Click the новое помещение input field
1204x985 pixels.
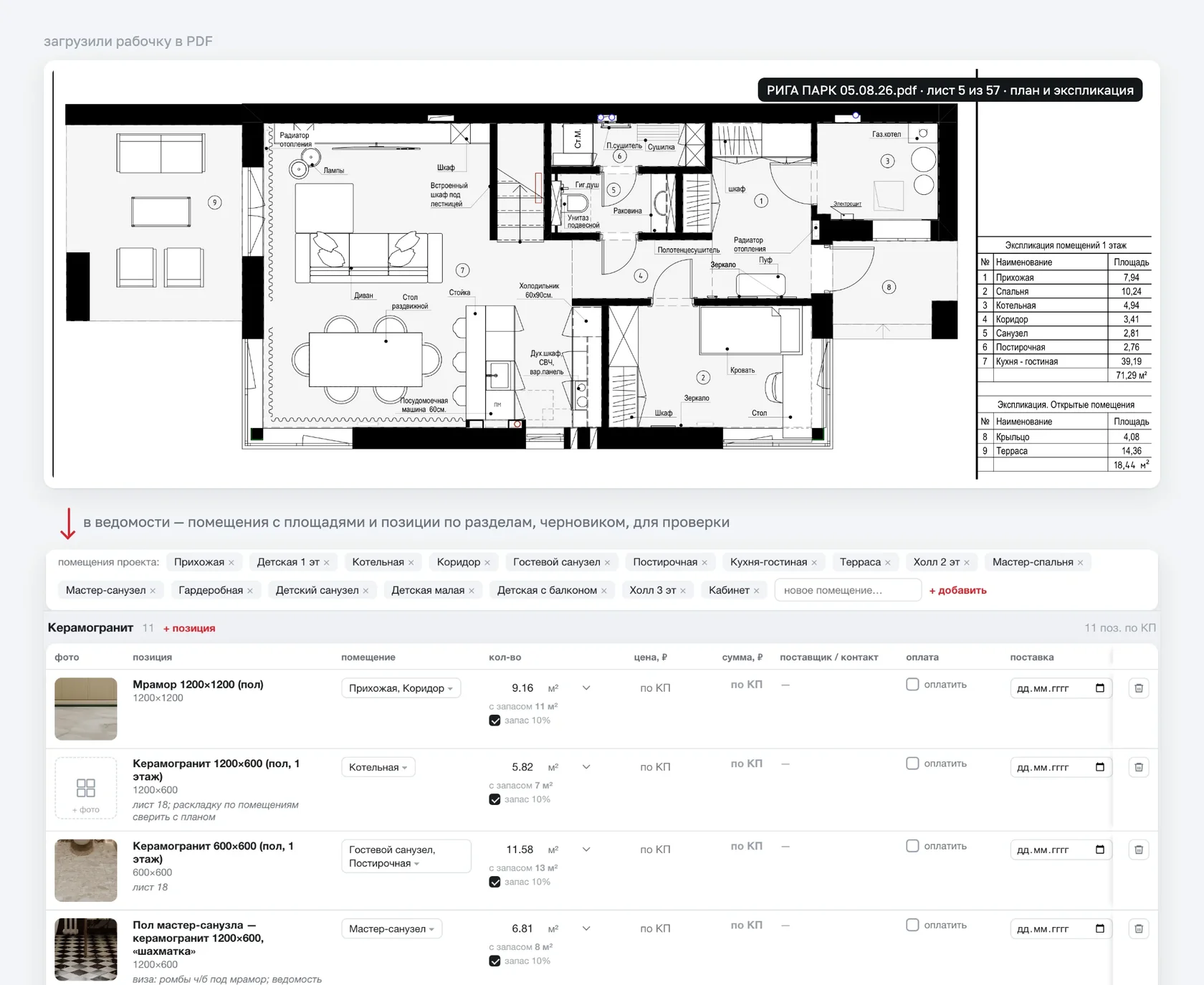(x=848, y=590)
